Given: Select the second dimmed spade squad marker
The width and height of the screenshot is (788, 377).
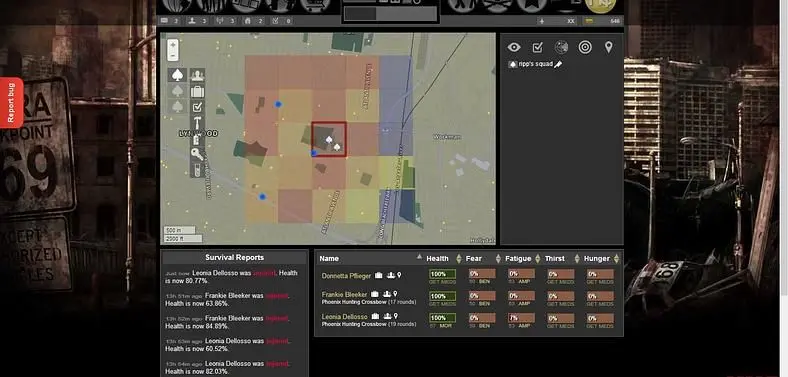Looking at the screenshot, I should 177,91.
